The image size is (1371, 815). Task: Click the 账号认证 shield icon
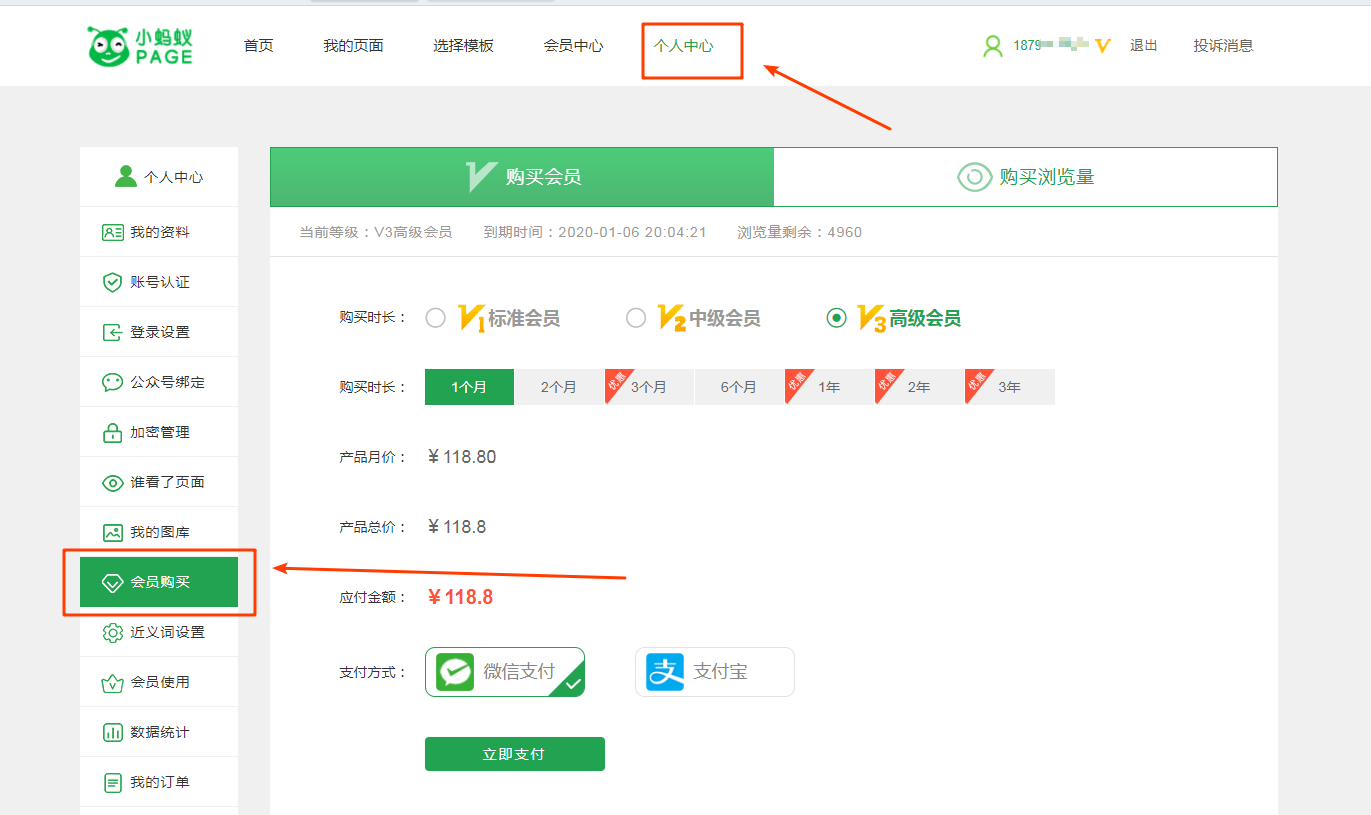tap(113, 282)
